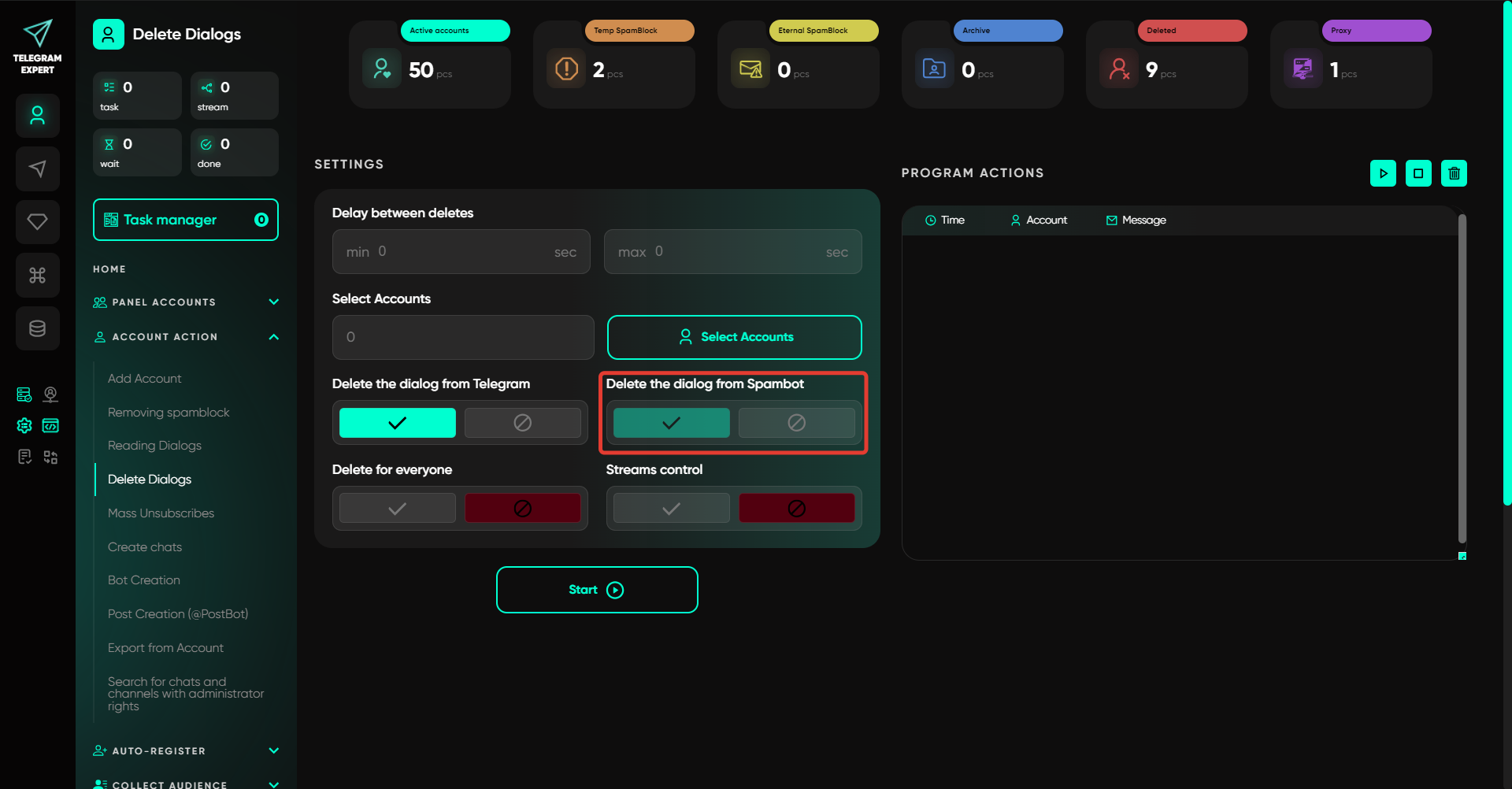
Task: Enable Delete the dialog from Telegram checkmark
Action: 397,423
